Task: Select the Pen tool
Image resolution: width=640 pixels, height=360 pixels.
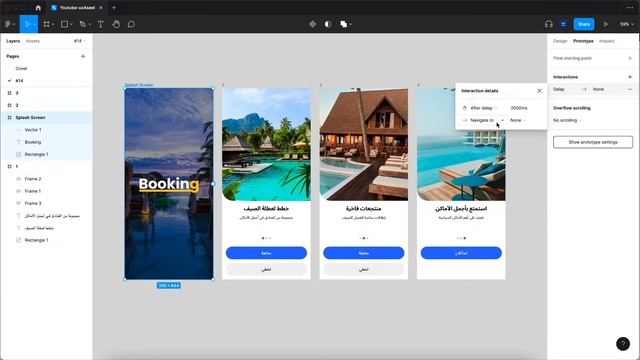Action: [x=83, y=24]
